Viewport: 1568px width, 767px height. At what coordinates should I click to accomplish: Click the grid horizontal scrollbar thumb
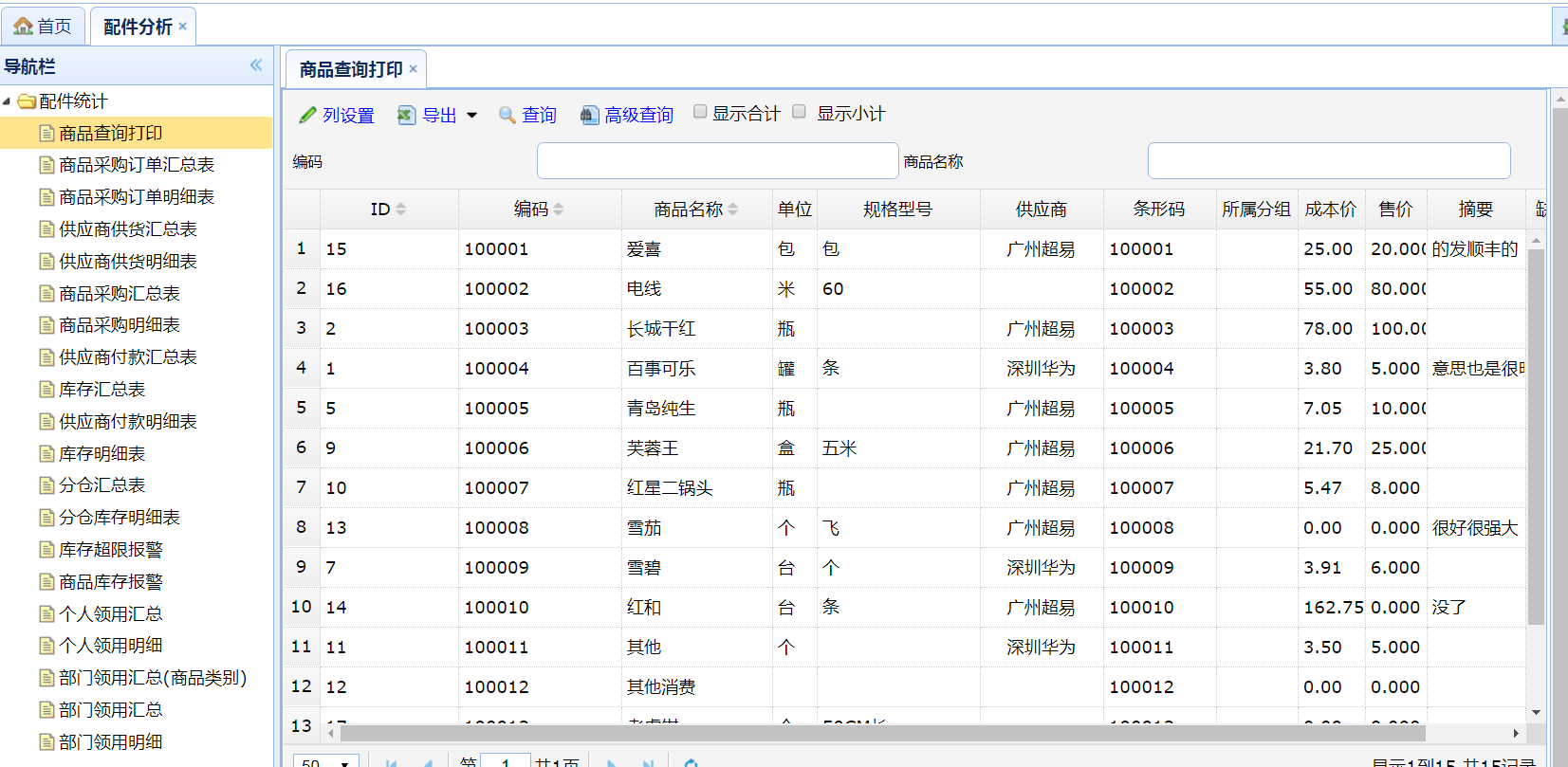pyautogui.click(x=882, y=733)
